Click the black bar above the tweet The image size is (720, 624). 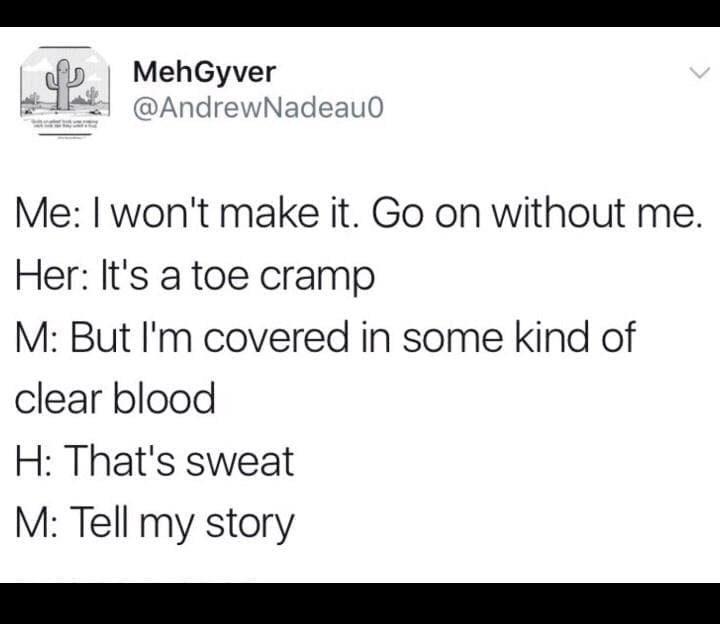click(360, 13)
